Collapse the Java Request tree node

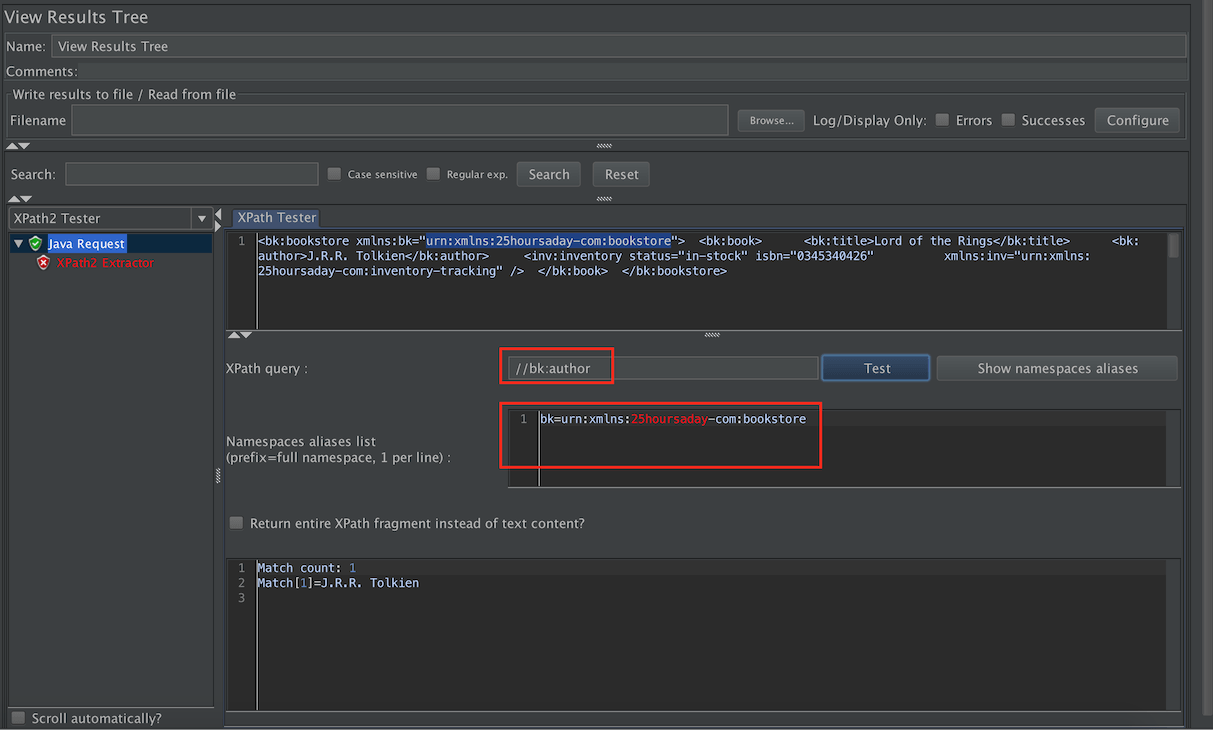(x=18, y=243)
